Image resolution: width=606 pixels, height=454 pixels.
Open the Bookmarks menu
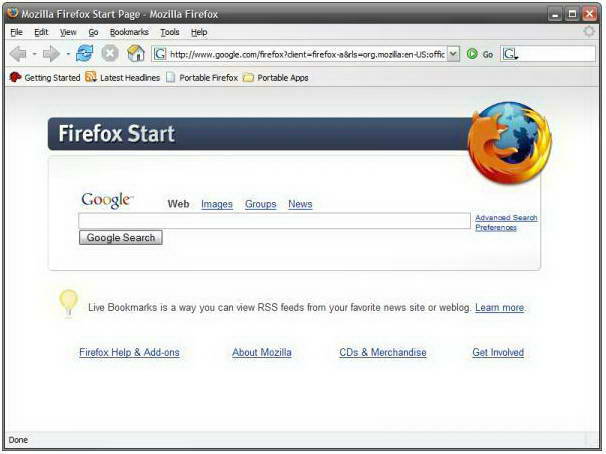click(x=129, y=32)
